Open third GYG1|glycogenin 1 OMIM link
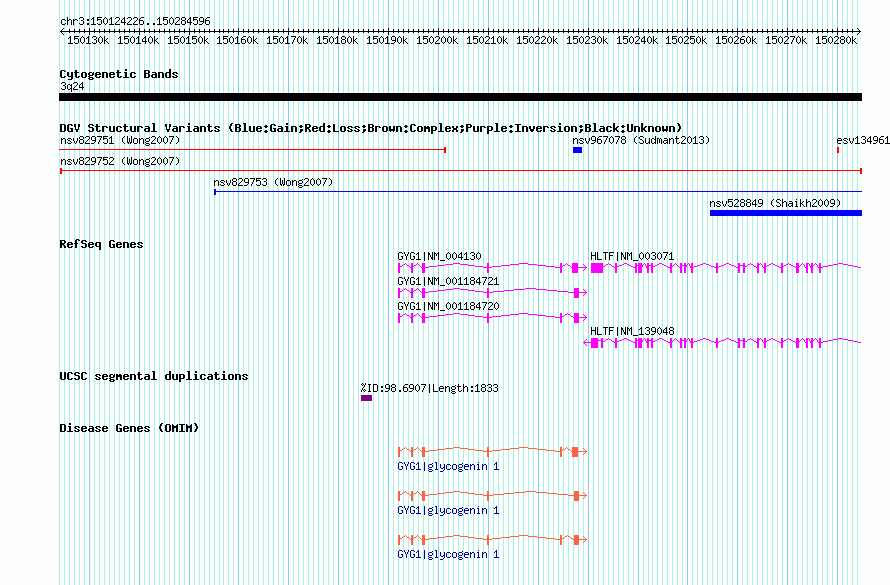Image resolution: width=890 pixels, height=585 pixels. pyautogui.click(x=448, y=554)
